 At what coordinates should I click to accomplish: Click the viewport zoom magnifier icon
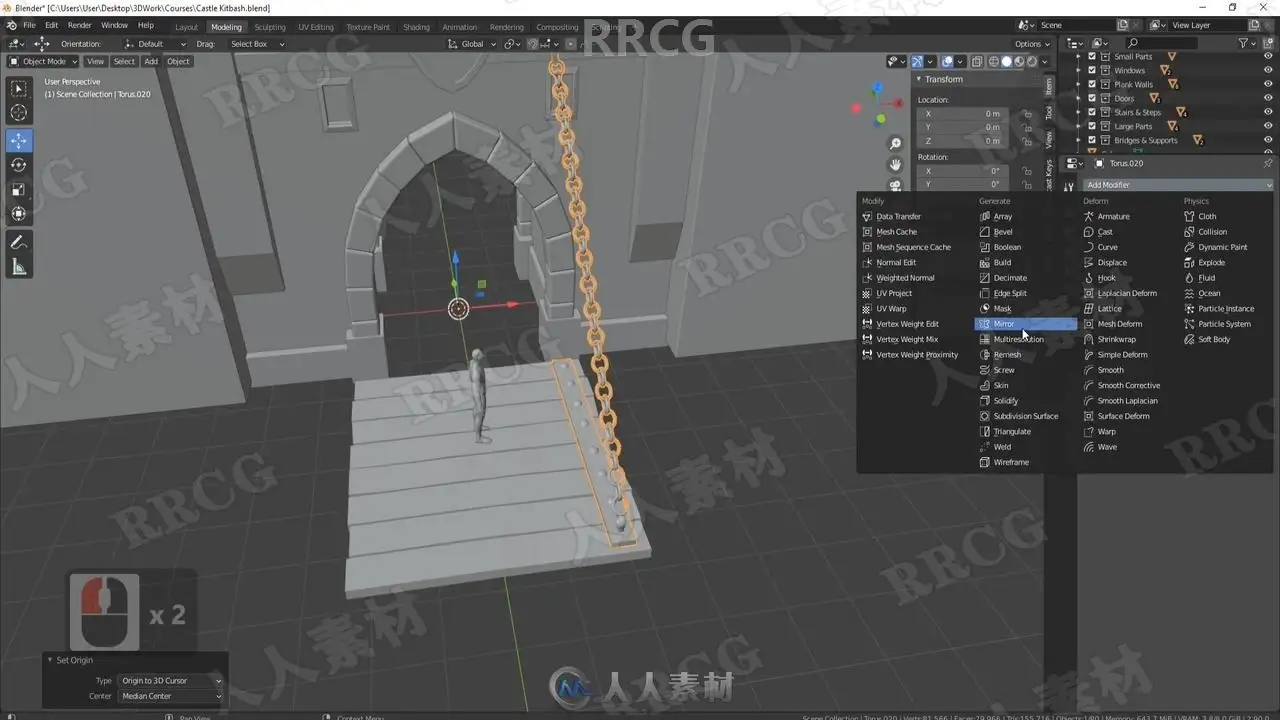895,144
